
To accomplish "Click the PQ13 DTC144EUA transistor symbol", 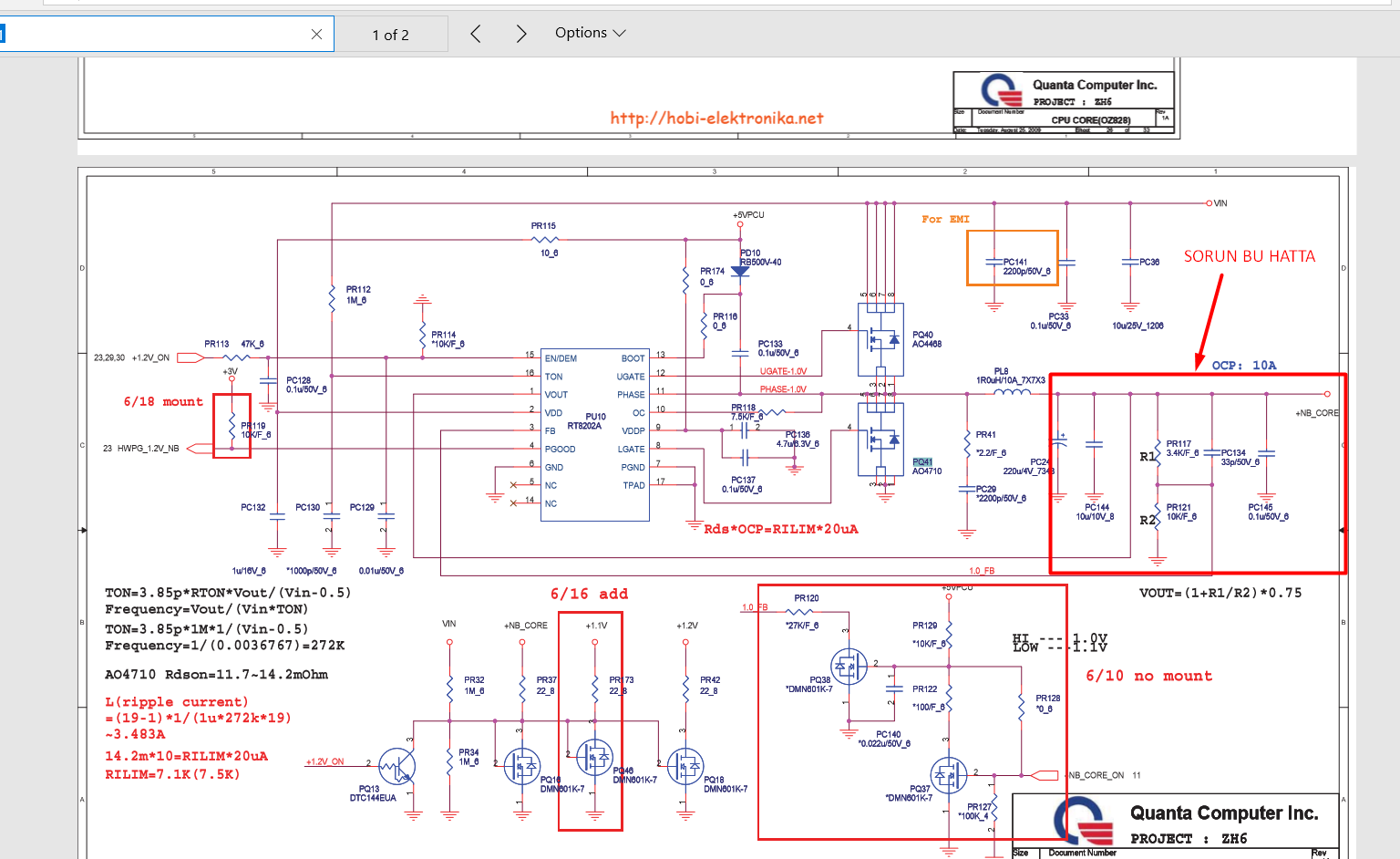I will (x=397, y=766).
